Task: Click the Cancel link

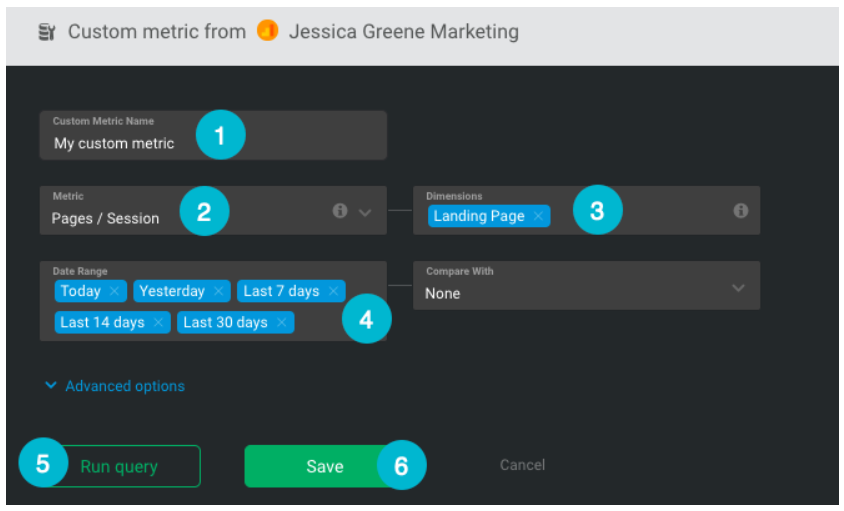Action: point(522,465)
